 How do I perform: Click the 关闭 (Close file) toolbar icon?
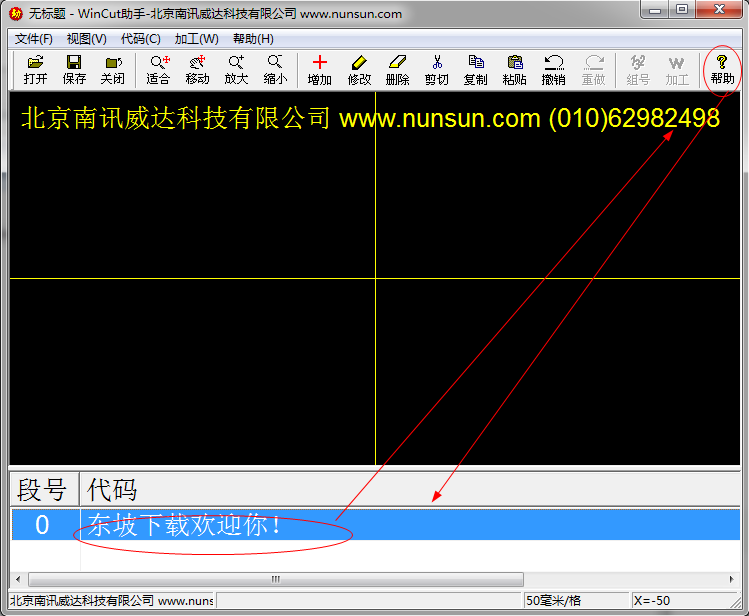click(x=113, y=70)
